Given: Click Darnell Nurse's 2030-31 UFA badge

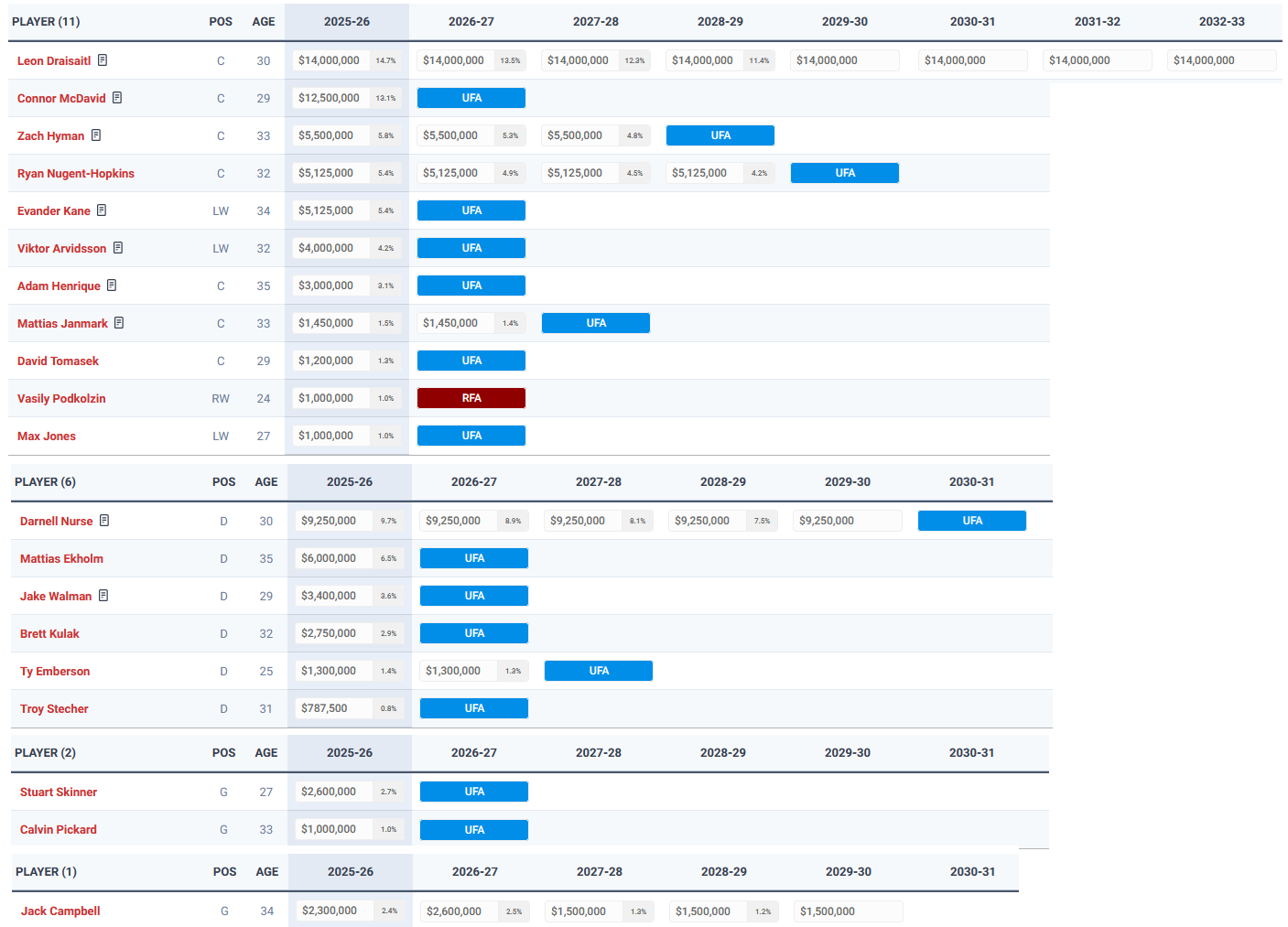Looking at the screenshot, I should click(x=972, y=521).
